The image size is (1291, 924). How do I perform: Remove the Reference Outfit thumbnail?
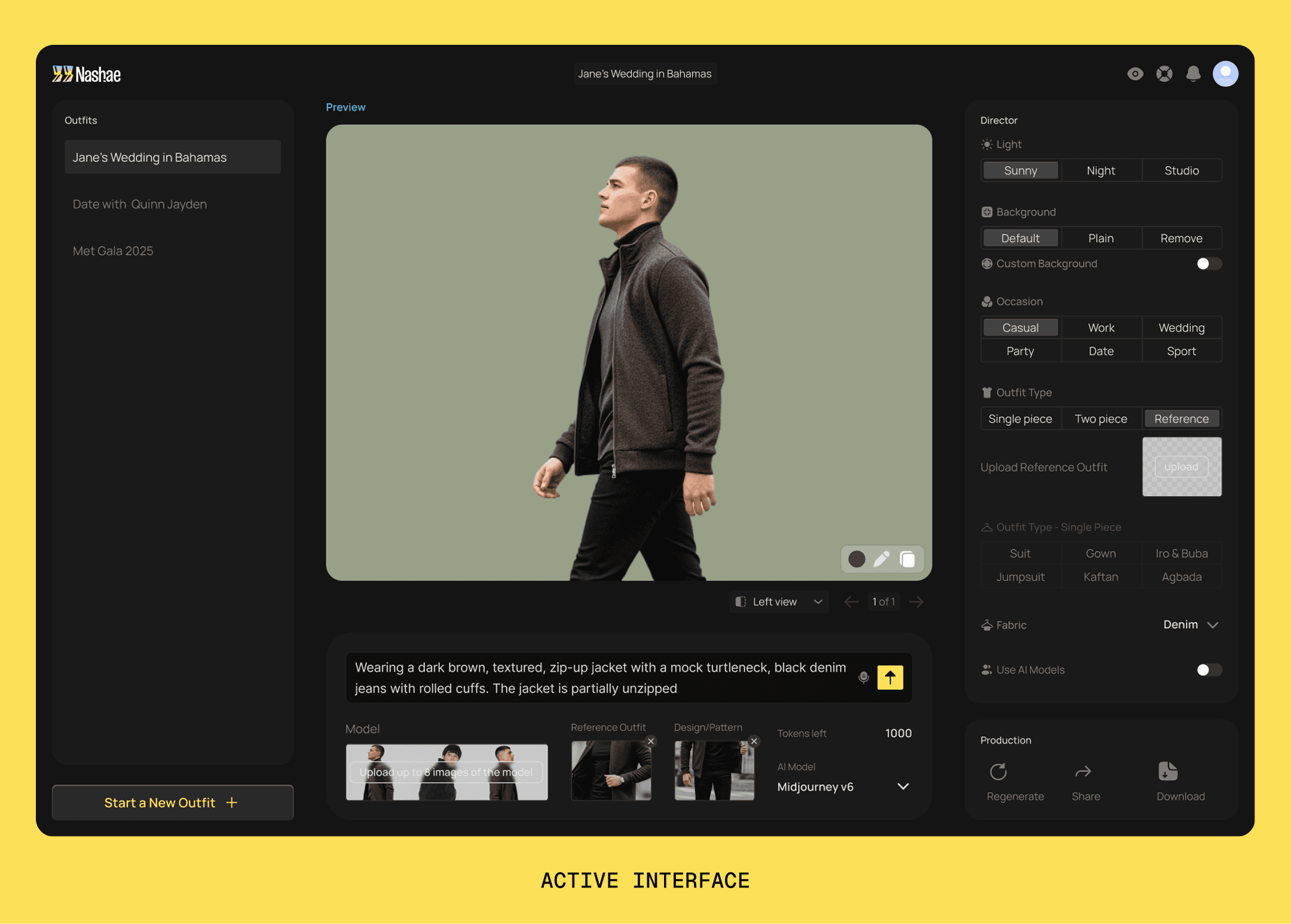pos(651,741)
